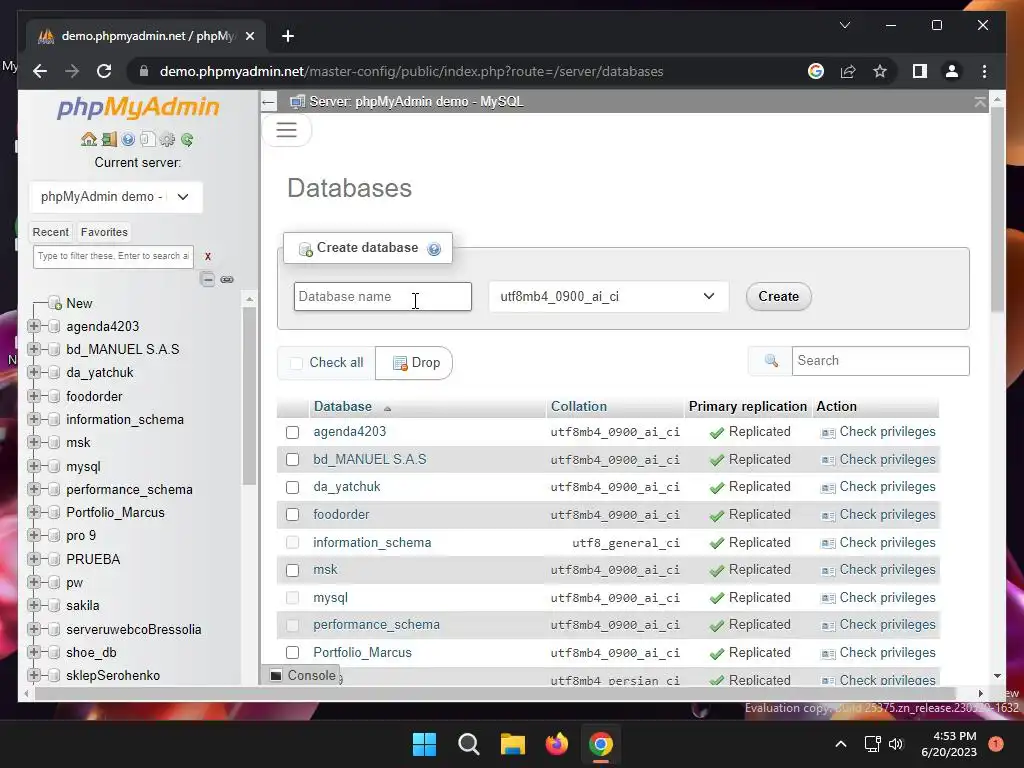Focus the databases Search field
The width and height of the screenshot is (1024, 768).
[x=880, y=360]
